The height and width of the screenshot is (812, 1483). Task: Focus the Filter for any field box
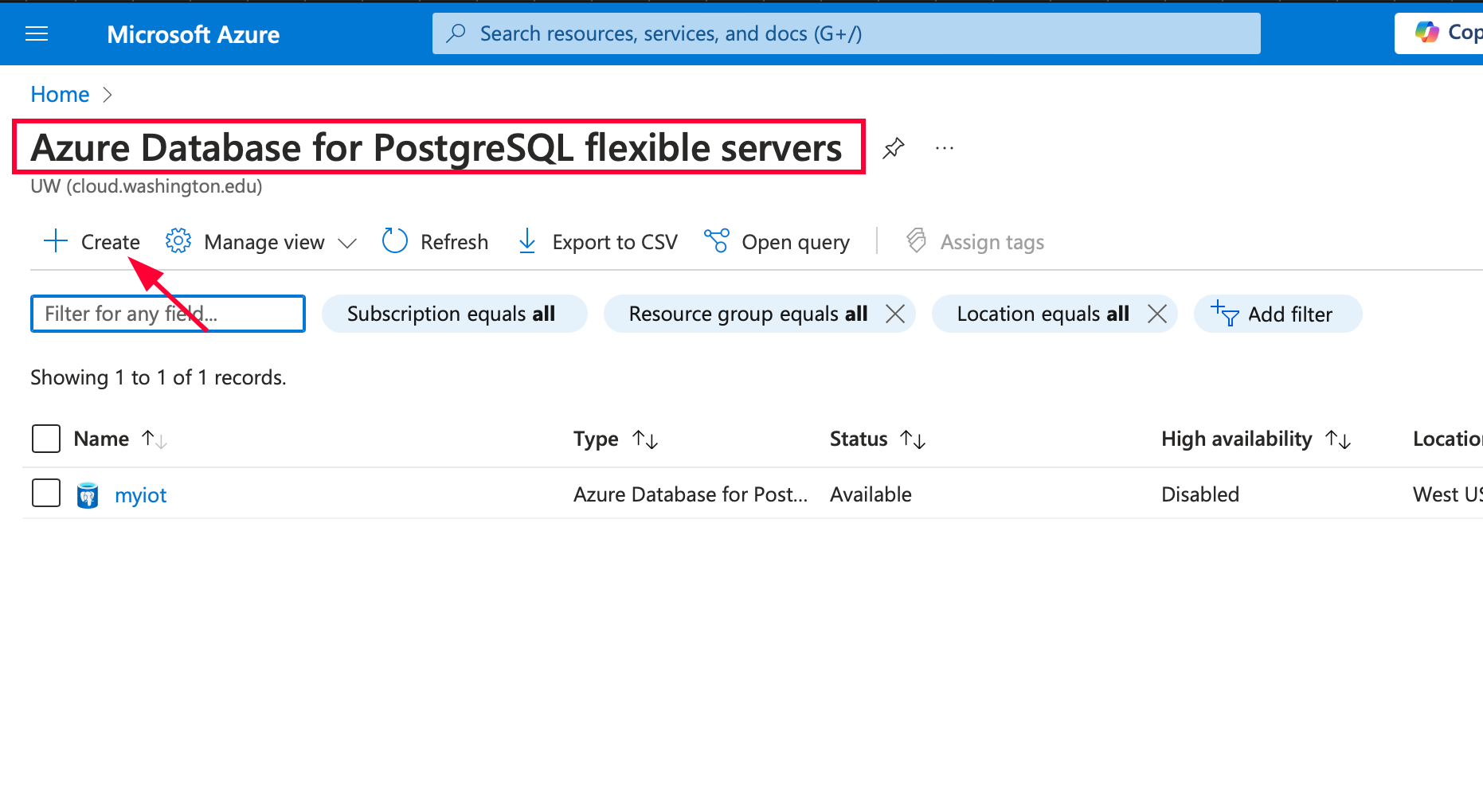pos(168,314)
